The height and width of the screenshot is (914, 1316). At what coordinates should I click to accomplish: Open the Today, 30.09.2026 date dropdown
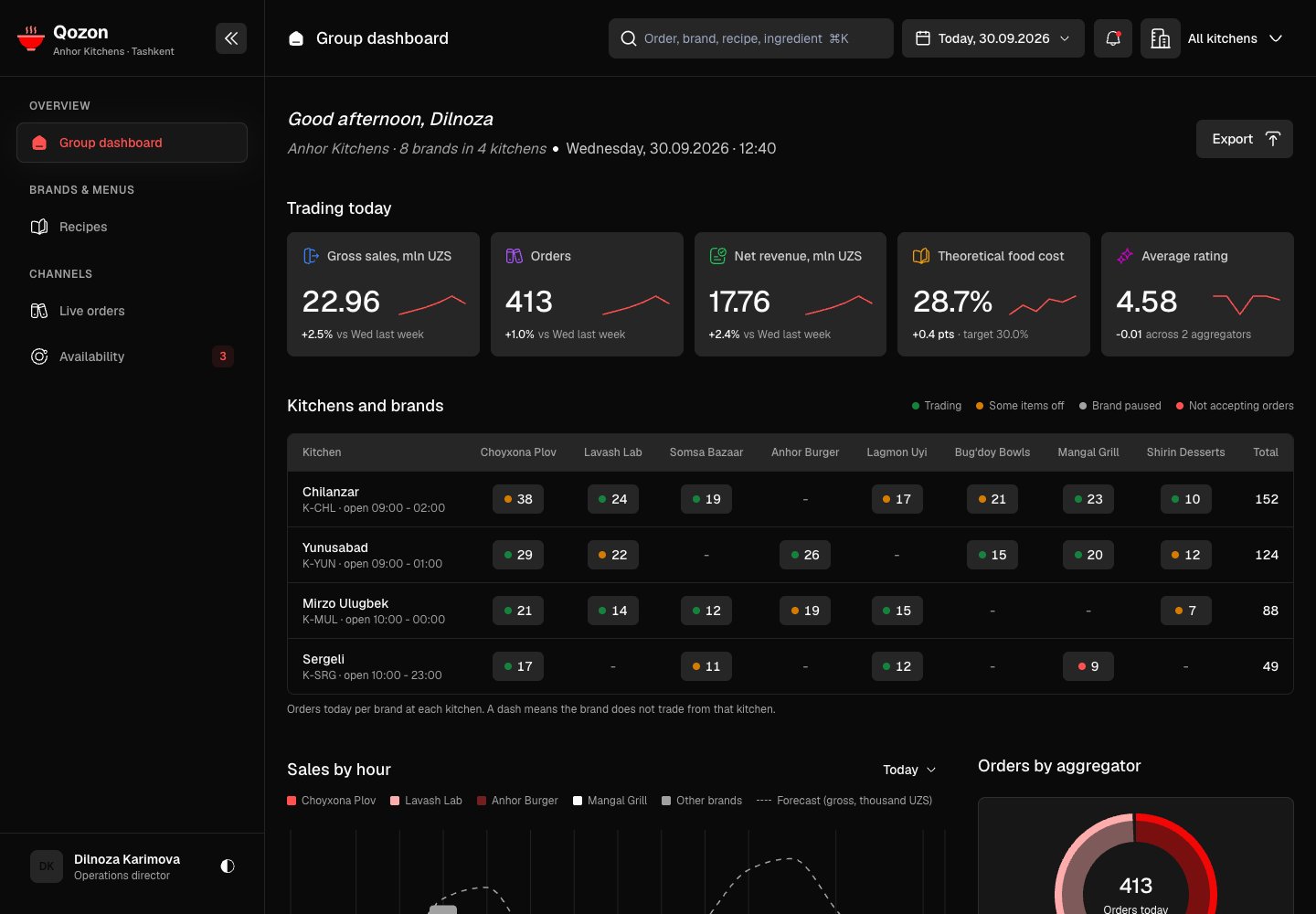pos(993,38)
